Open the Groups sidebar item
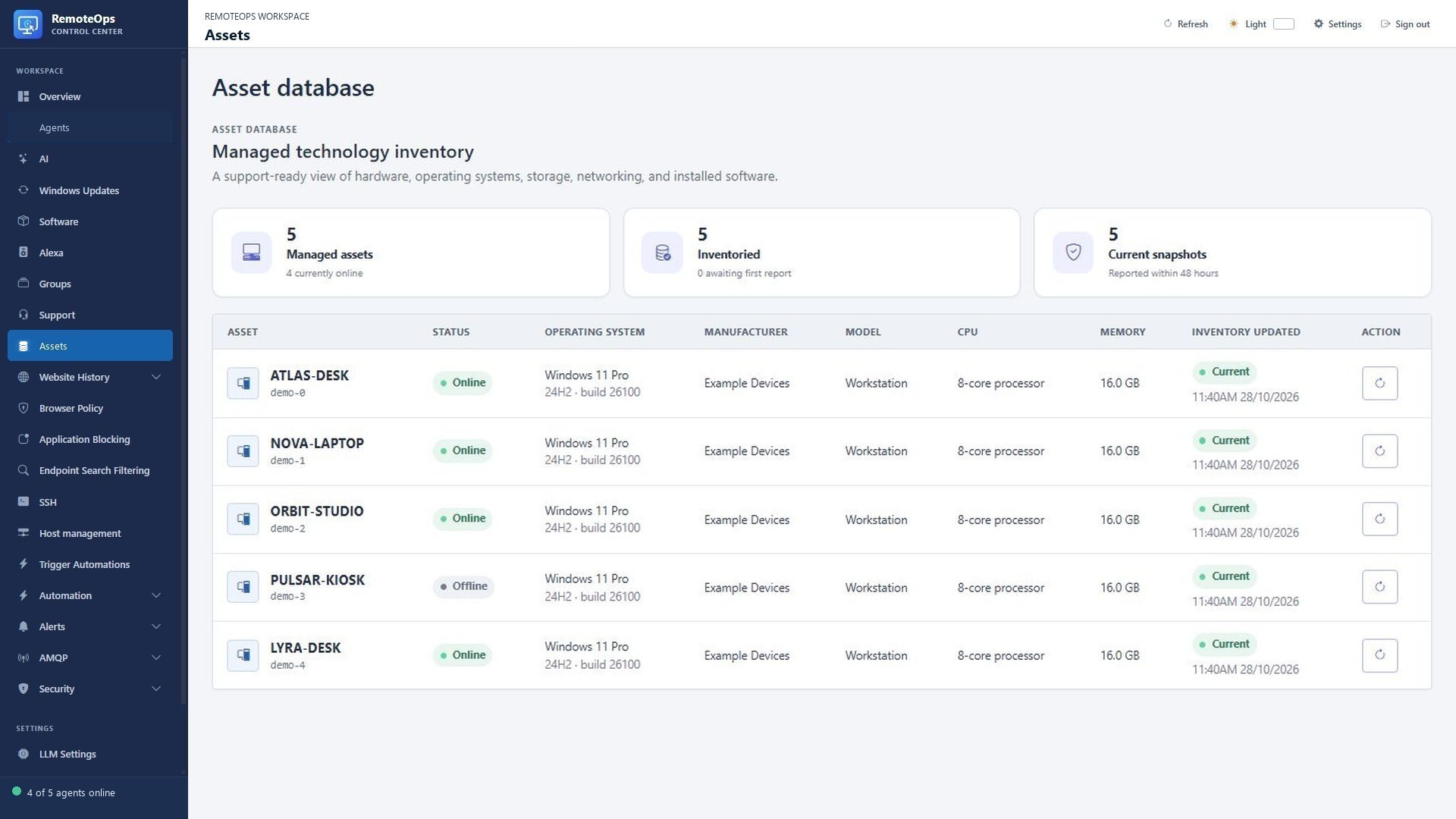1456x819 pixels. coord(90,284)
